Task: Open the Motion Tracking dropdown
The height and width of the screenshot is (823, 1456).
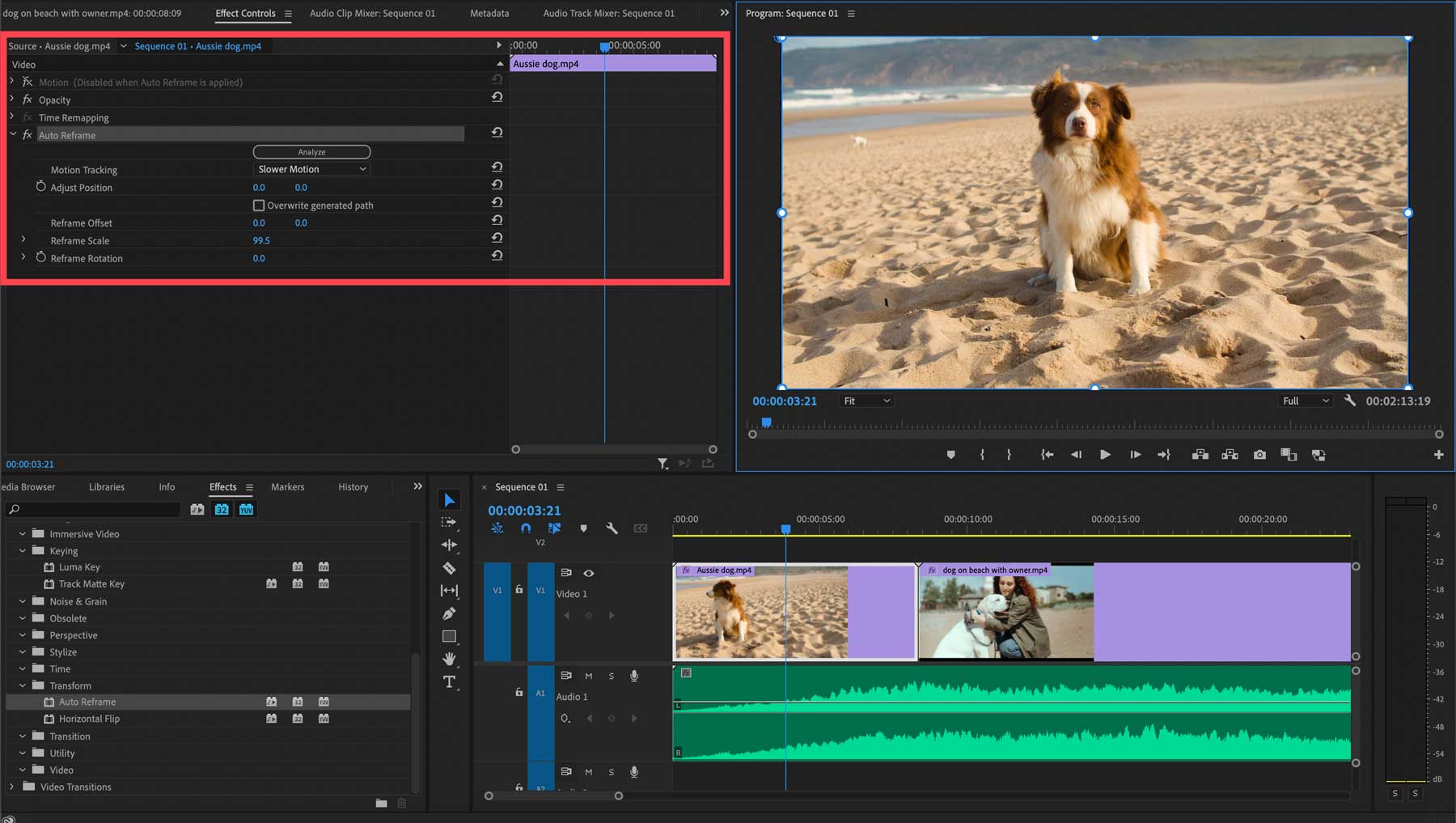Action: pos(311,169)
